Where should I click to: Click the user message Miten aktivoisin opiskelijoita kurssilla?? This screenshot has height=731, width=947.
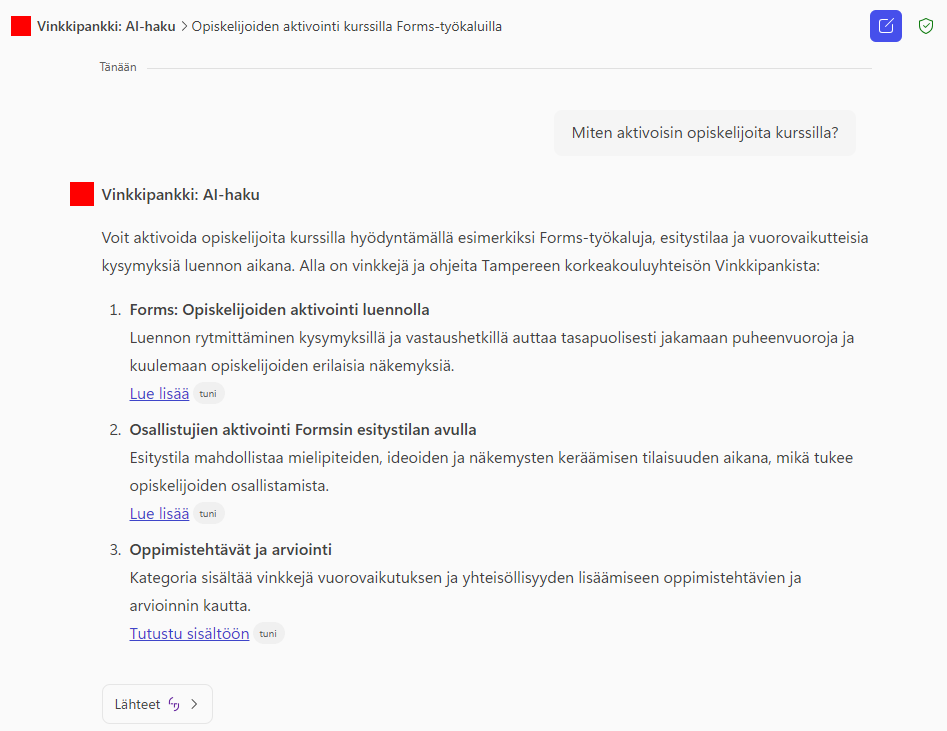tap(704, 133)
